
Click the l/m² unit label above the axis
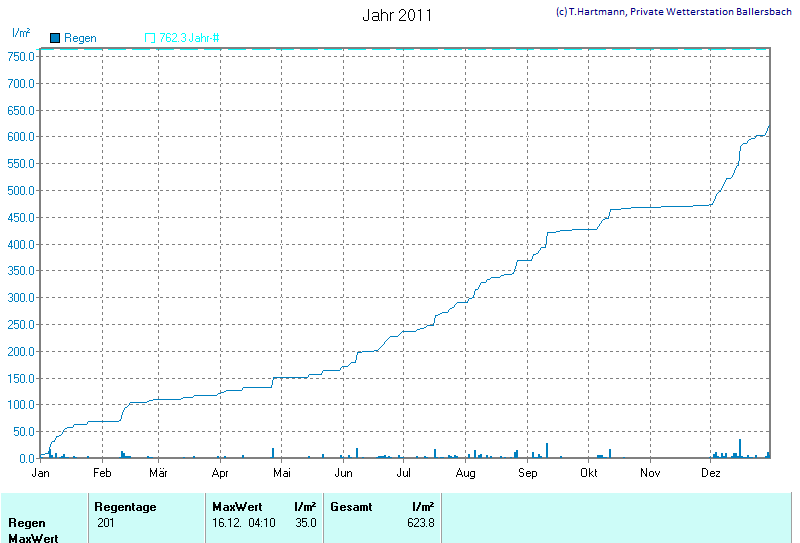(20, 33)
